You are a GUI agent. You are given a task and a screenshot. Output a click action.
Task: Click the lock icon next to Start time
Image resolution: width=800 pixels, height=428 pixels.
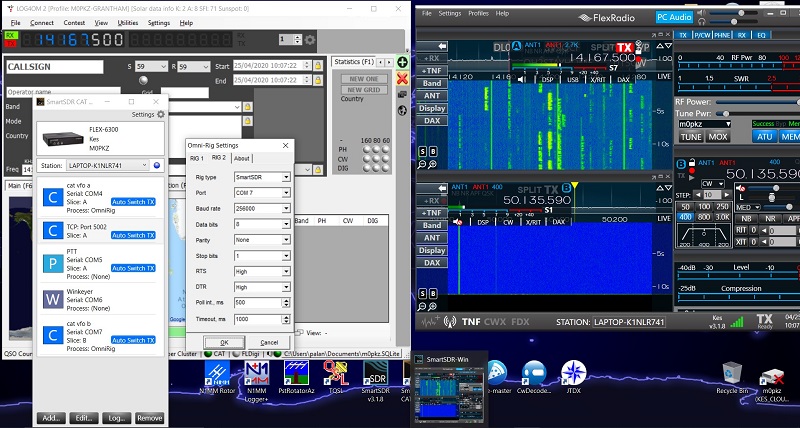(x=317, y=66)
